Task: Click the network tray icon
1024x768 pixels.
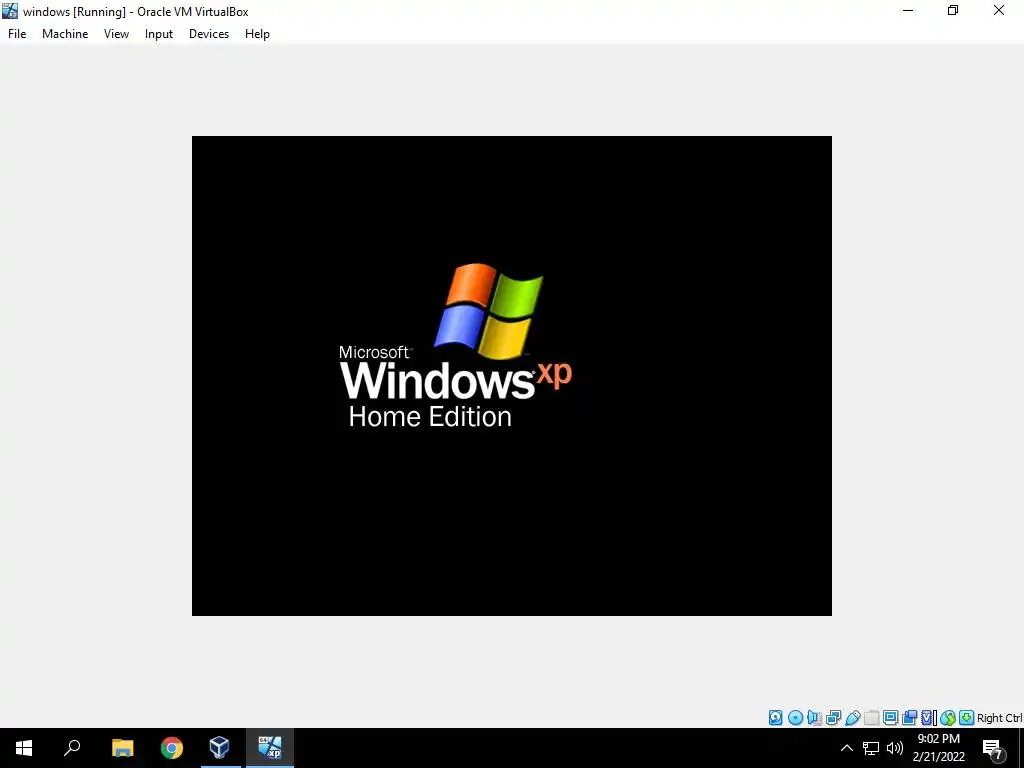Action: 871,748
